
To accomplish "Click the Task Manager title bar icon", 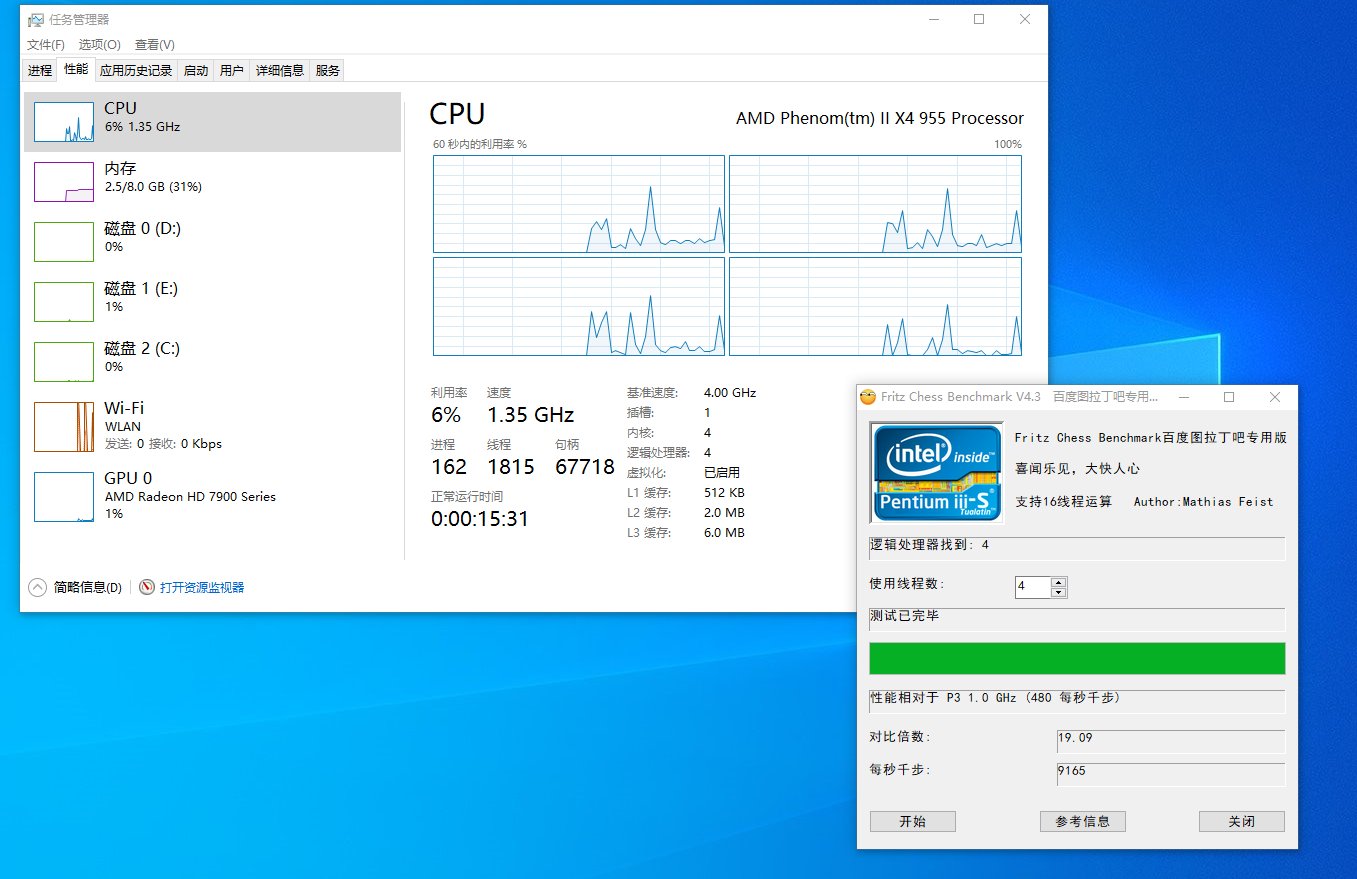I will tap(35, 19).
